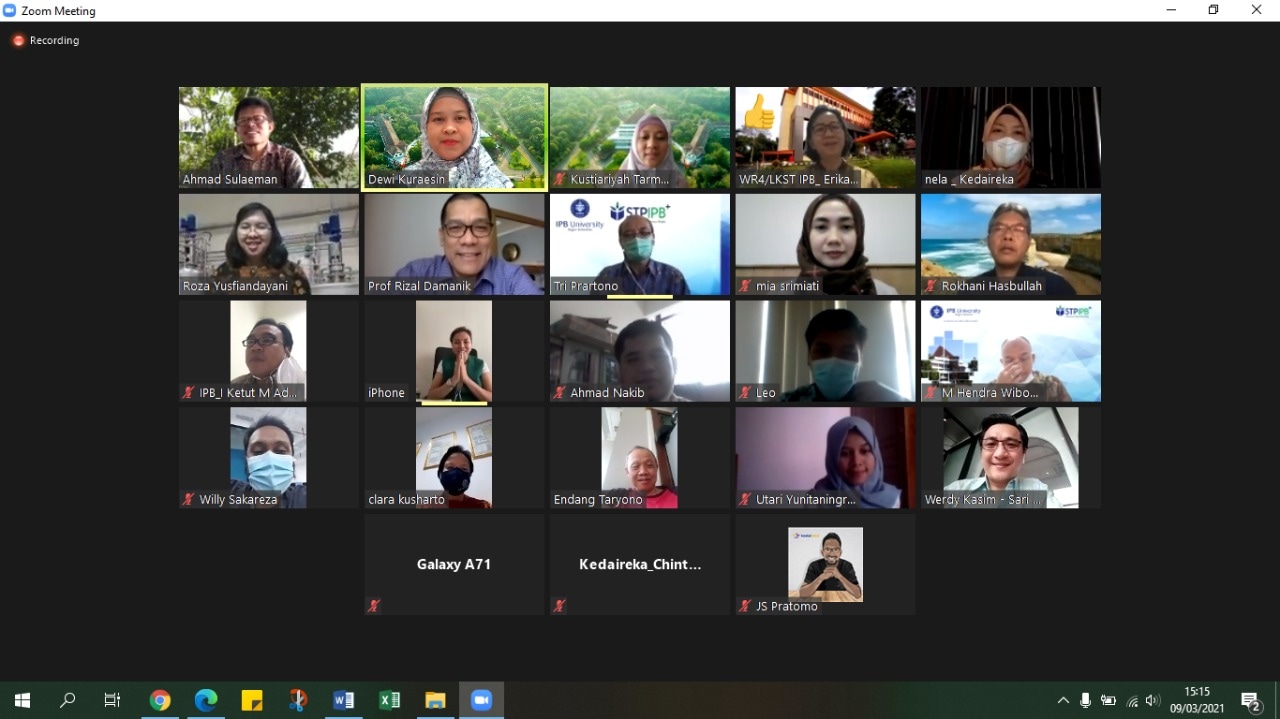
Task: Select Prof Rizal Damanik's video tile
Action: click(x=454, y=244)
